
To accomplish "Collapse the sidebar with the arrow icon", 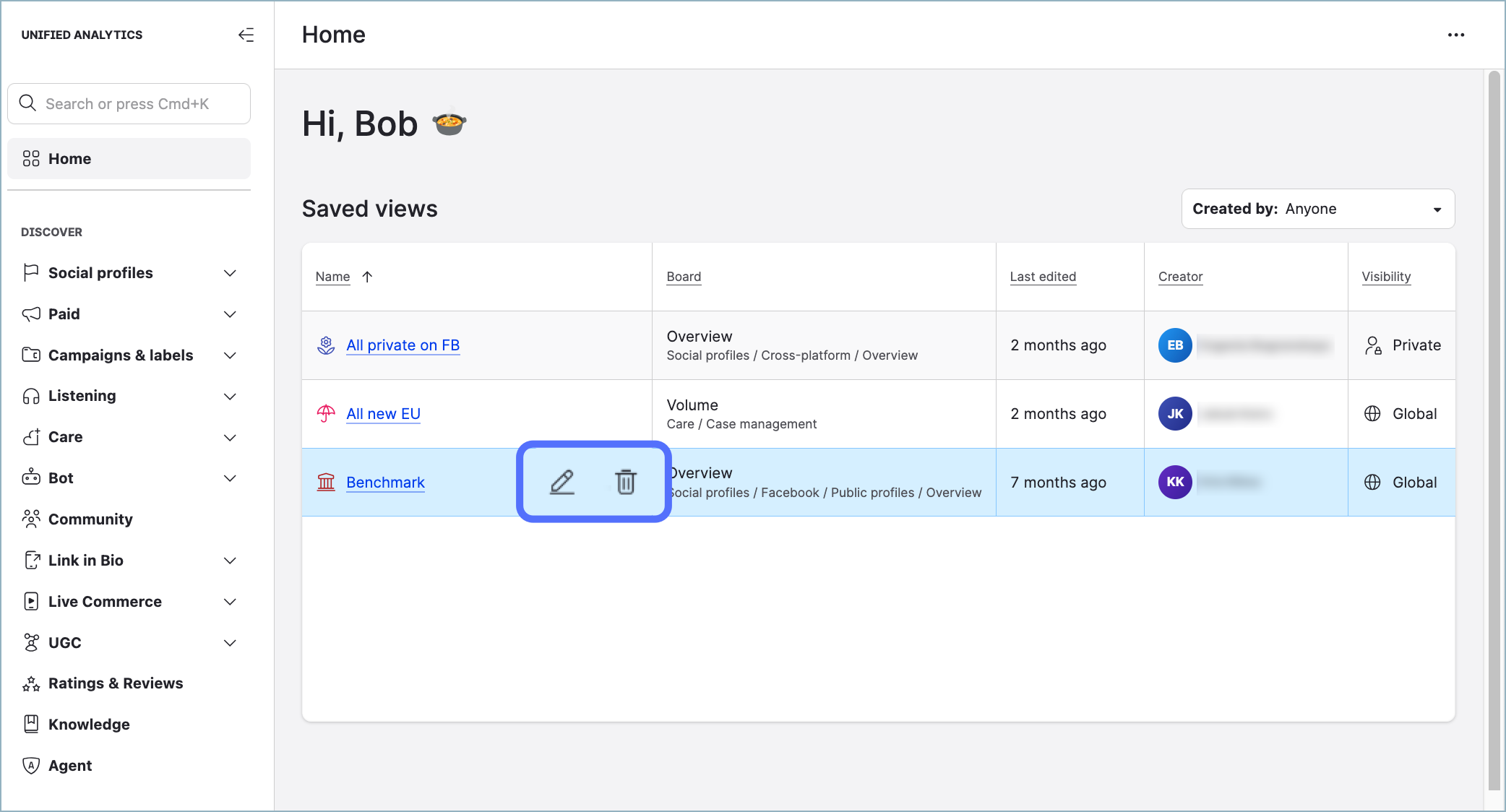I will pos(246,35).
